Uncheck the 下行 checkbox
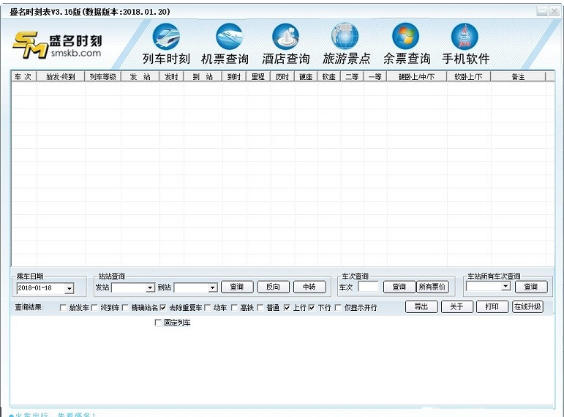This screenshot has width=564, height=417. [x=311, y=308]
